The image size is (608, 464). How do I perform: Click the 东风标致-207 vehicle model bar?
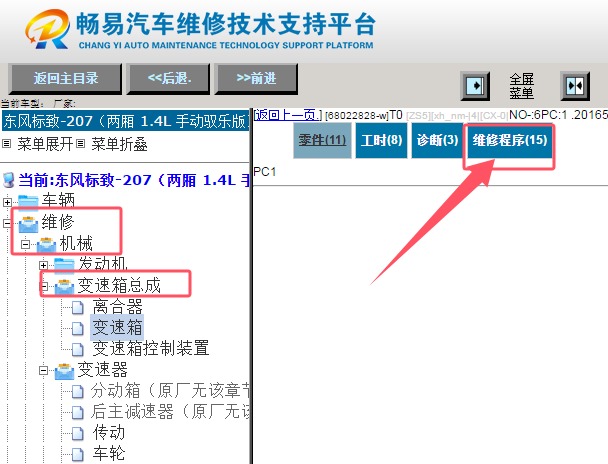click(125, 121)
